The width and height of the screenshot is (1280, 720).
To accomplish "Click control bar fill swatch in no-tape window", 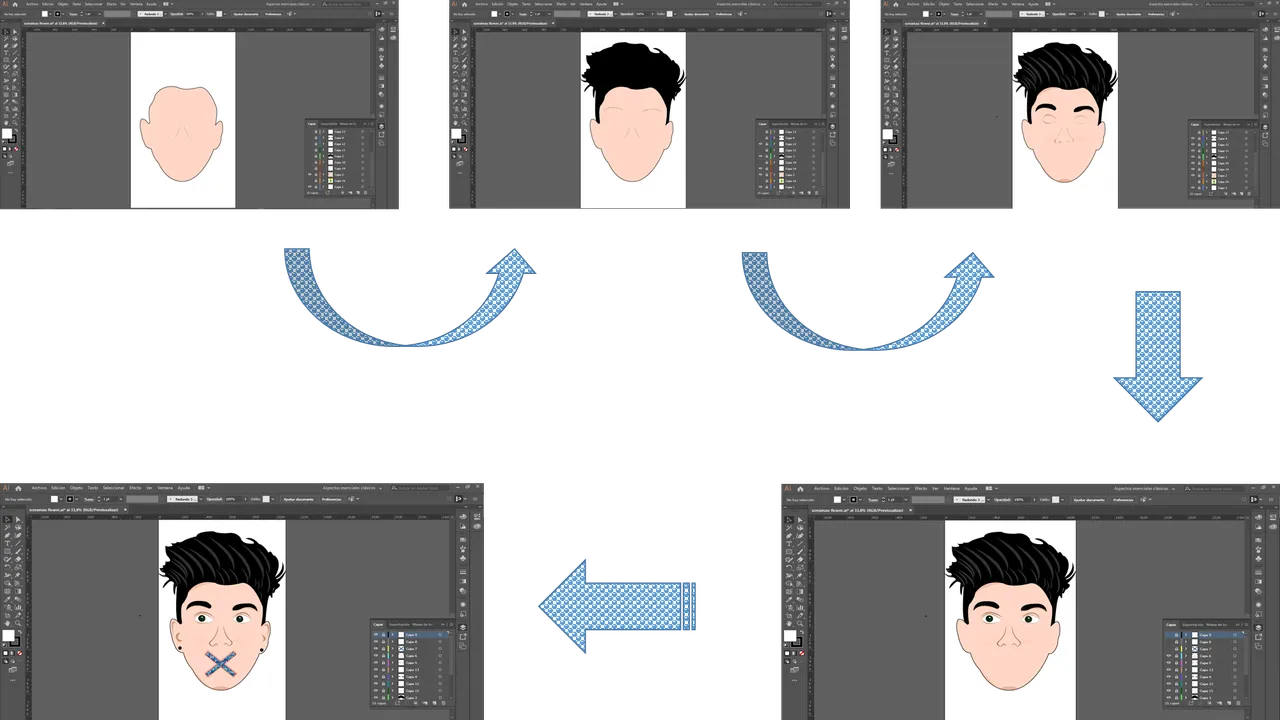I will (837, 500).
